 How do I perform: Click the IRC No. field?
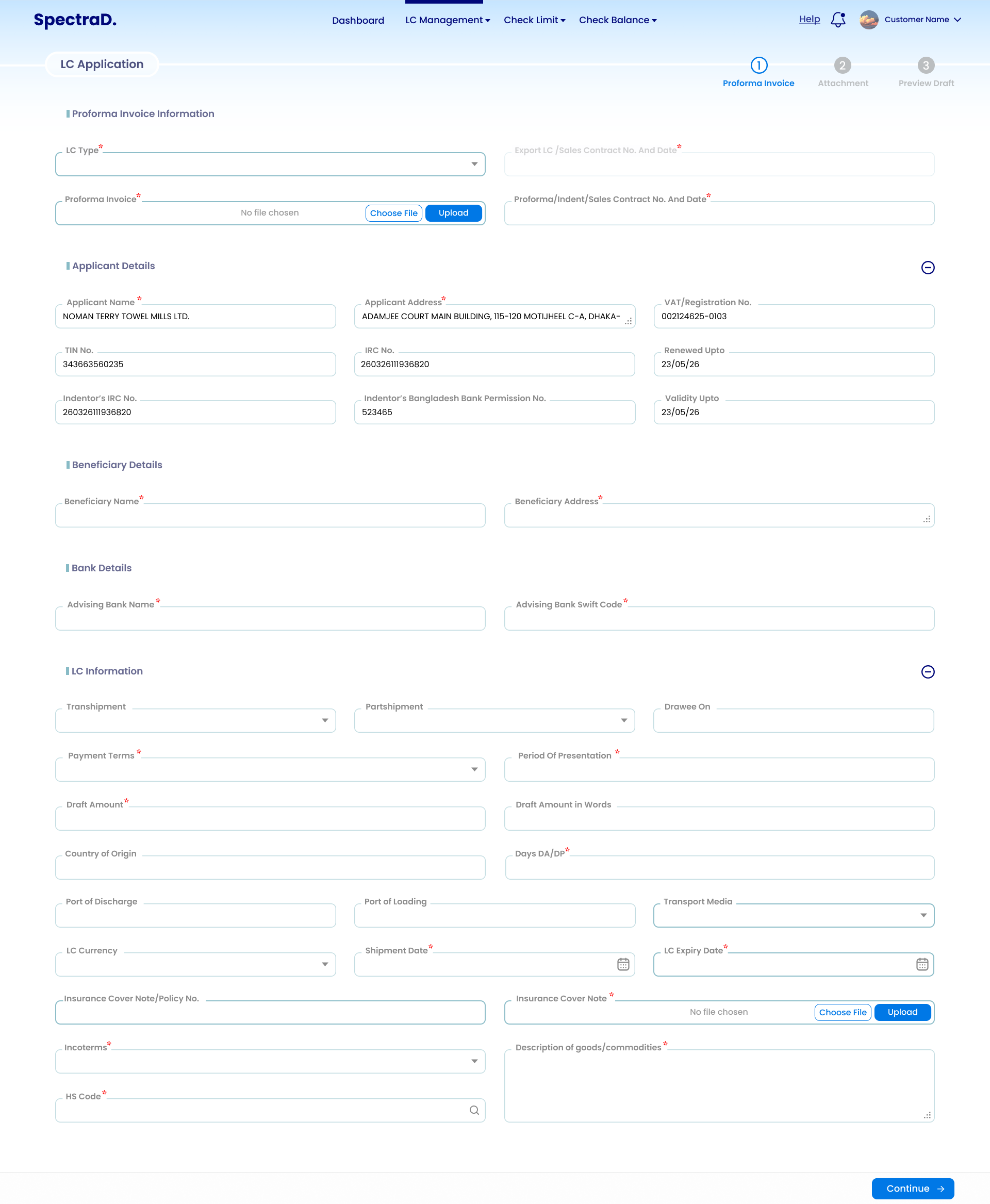(x=494, y=365)
